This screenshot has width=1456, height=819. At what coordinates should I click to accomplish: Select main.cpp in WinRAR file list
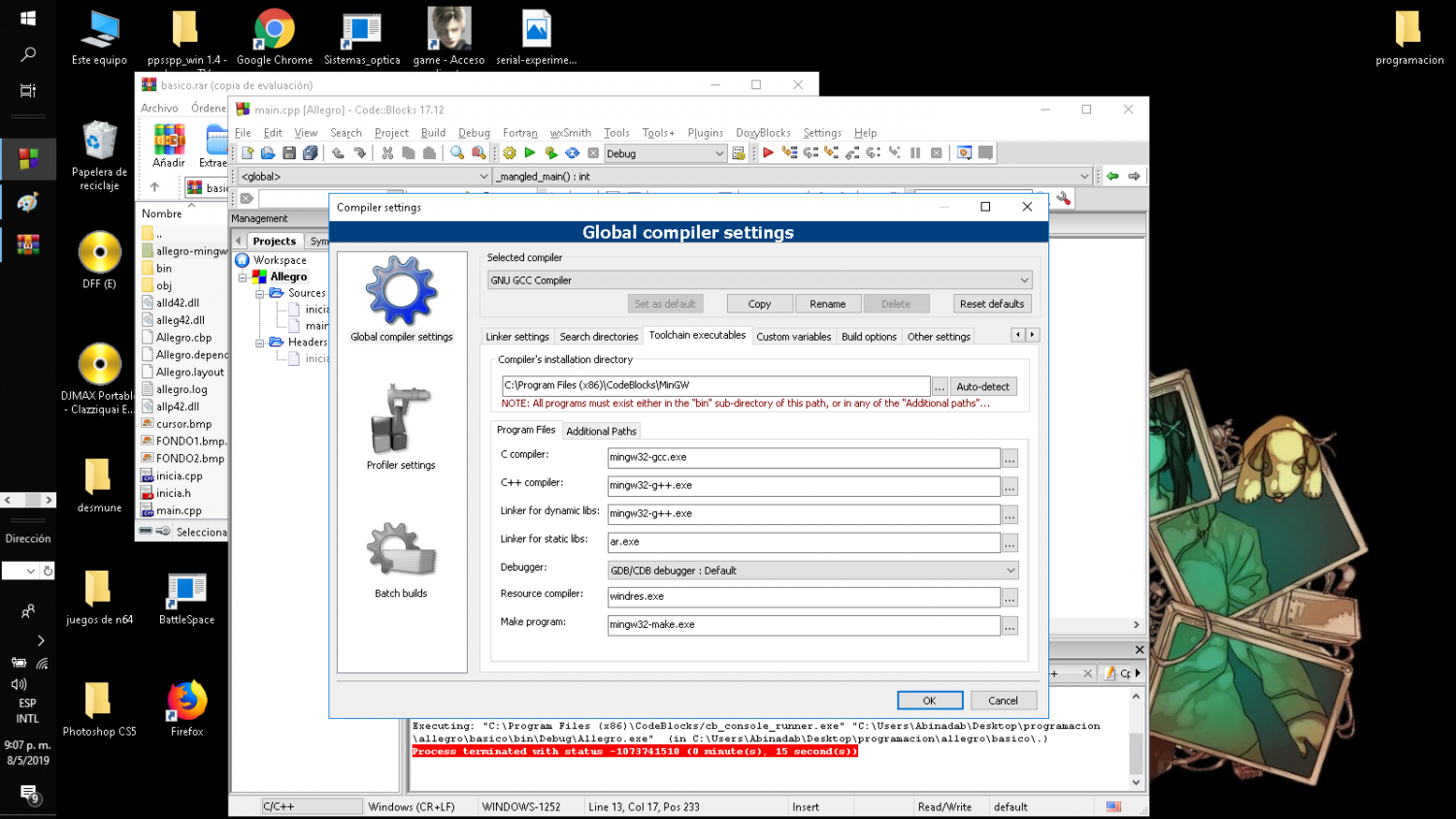click(180, 510)
